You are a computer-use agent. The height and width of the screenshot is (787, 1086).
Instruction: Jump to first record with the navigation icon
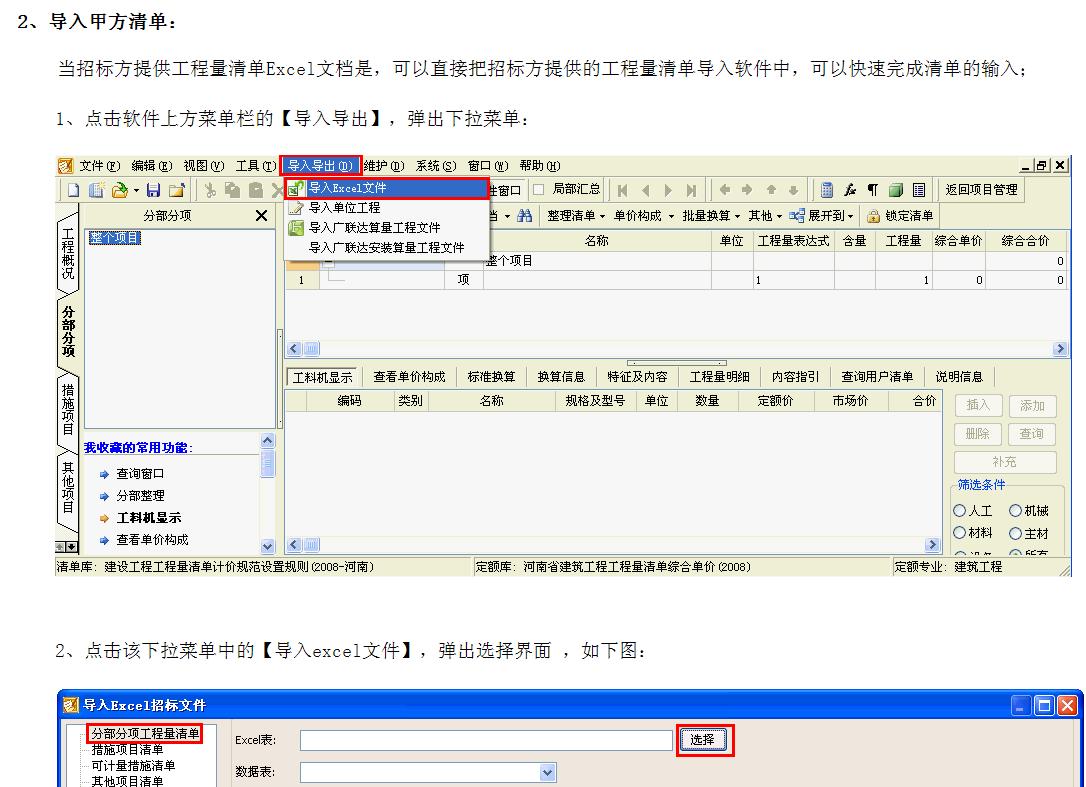point(623,190)
